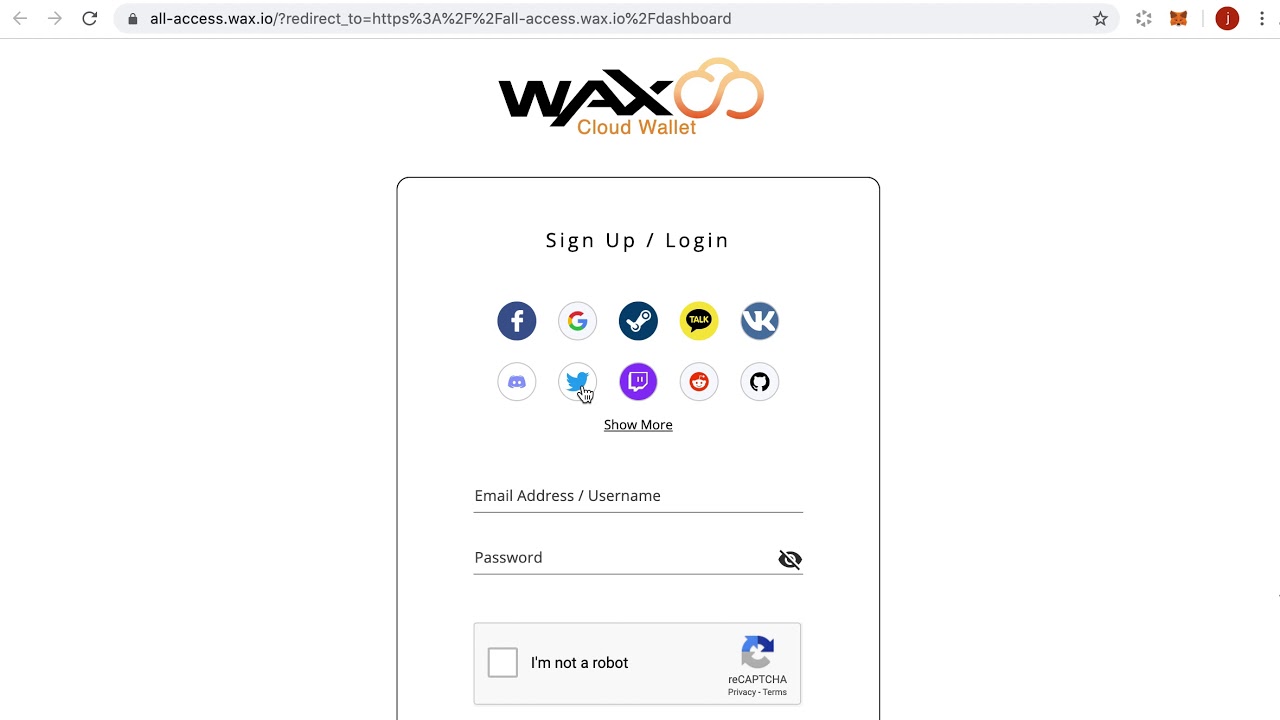The image size is (1280, 720).
Task: Open the MetaMask fox extension
Action: pos(1179,19)
